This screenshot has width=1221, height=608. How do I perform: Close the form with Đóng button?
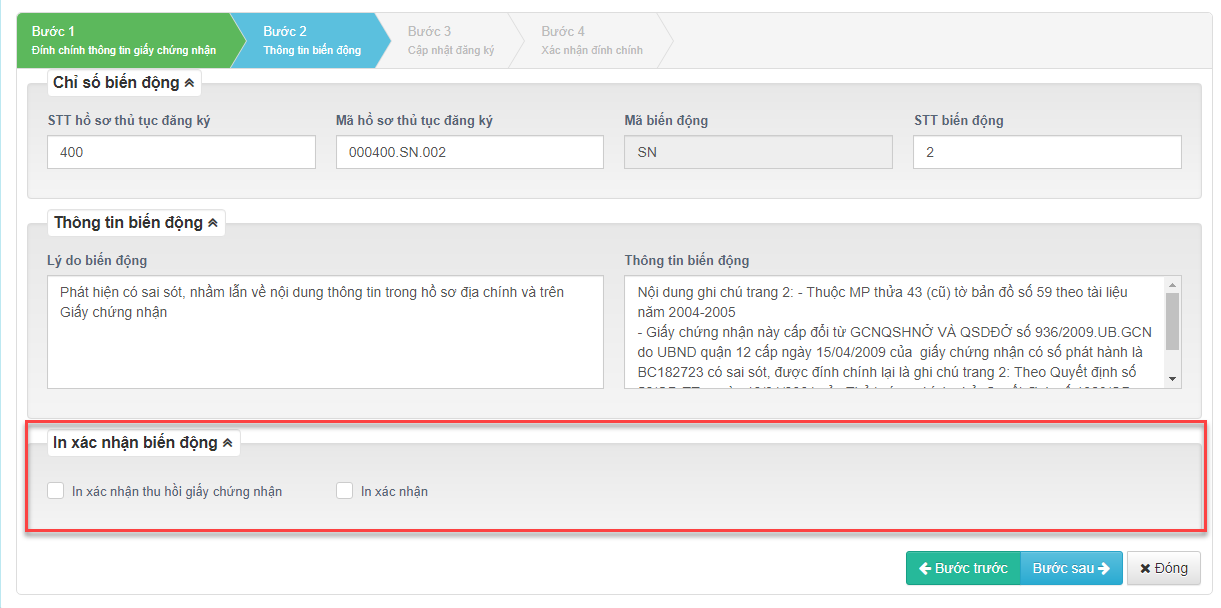coord(1163,568)
